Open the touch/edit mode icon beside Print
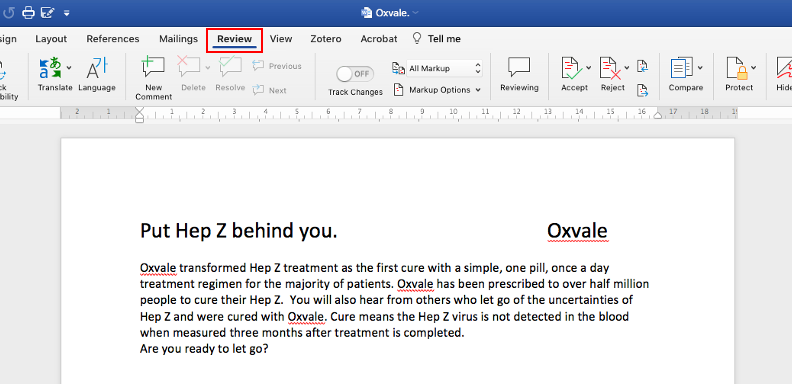Viewport: 792px width, 389px height. click(x=47, y=13)
